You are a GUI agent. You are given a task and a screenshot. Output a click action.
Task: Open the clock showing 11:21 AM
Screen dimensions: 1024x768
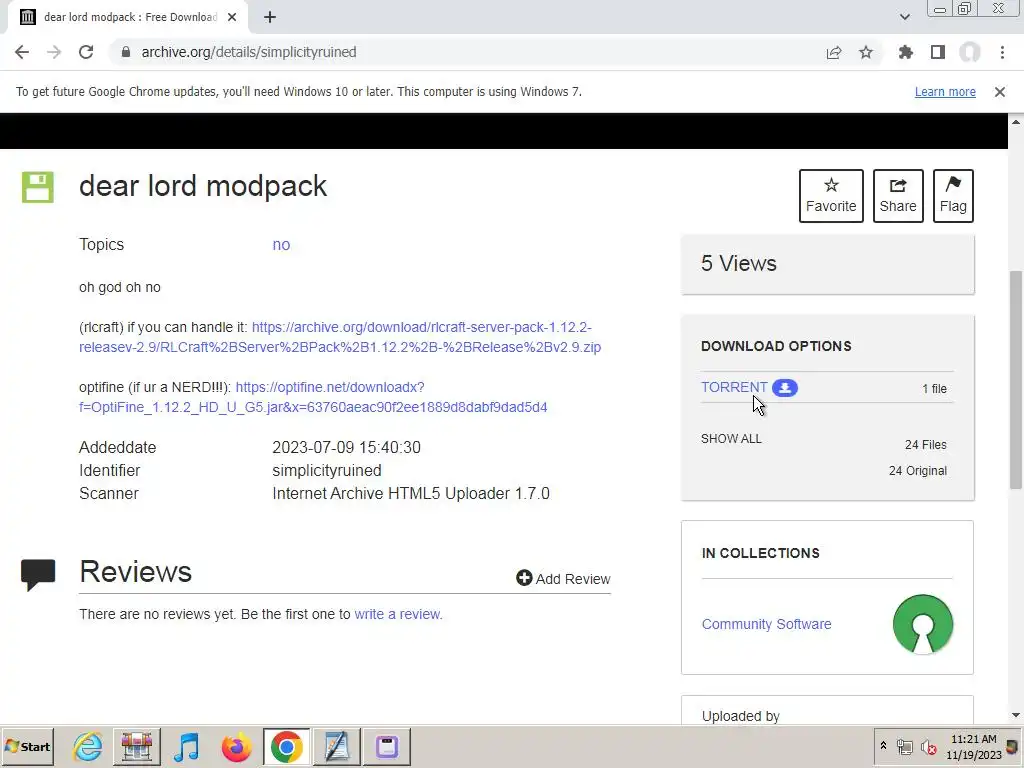click(973, 747)
